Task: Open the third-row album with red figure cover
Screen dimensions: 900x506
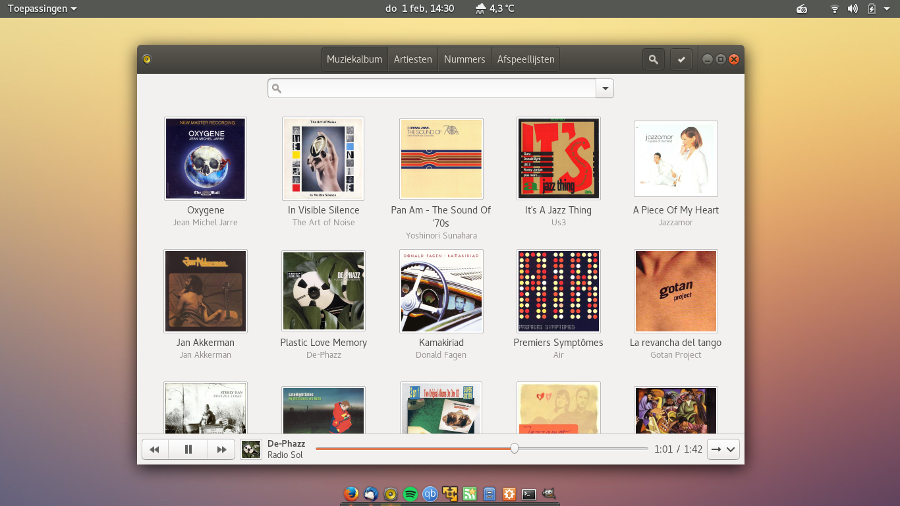Action: [x=323, y=410]
